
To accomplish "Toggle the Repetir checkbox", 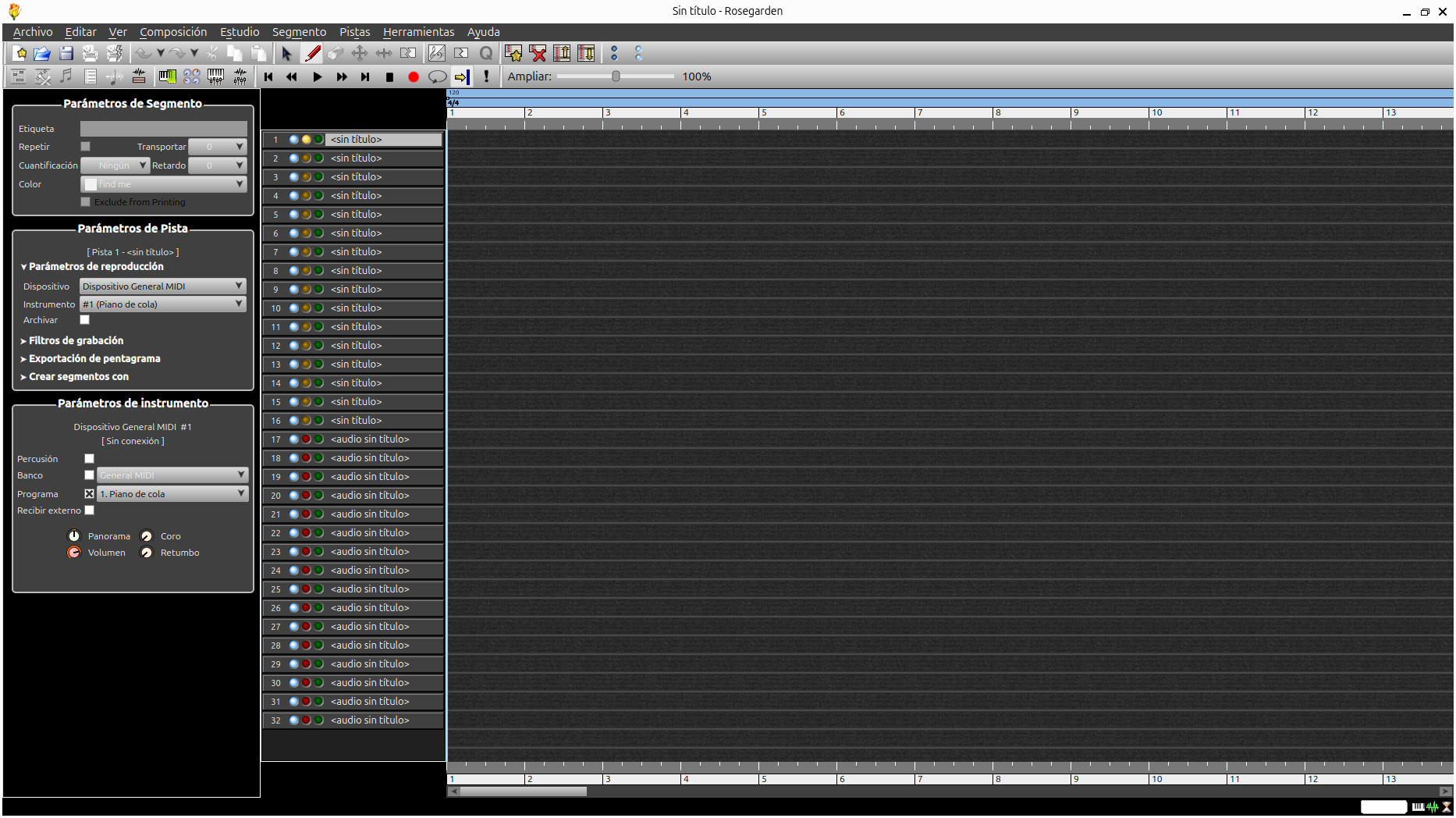I will pyautogui.click(x=86, y=146).
